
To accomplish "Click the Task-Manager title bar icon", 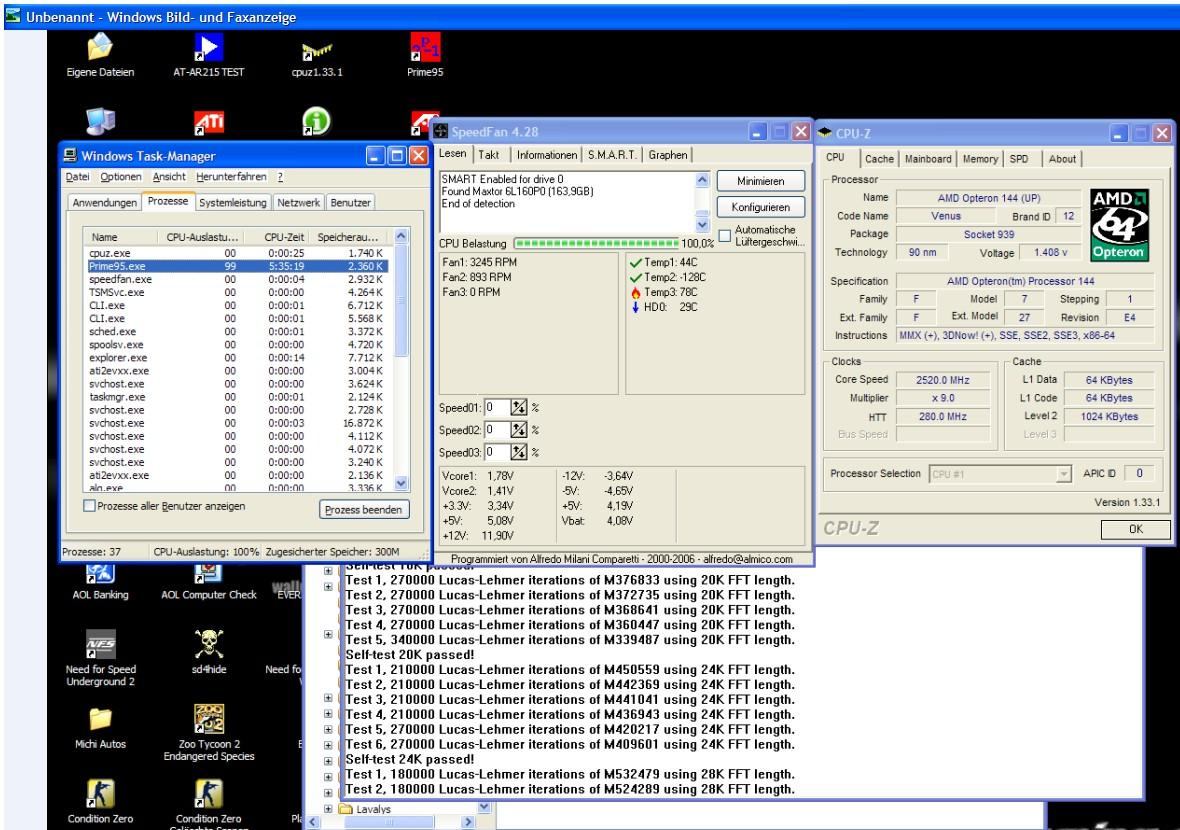I will 70,156.
